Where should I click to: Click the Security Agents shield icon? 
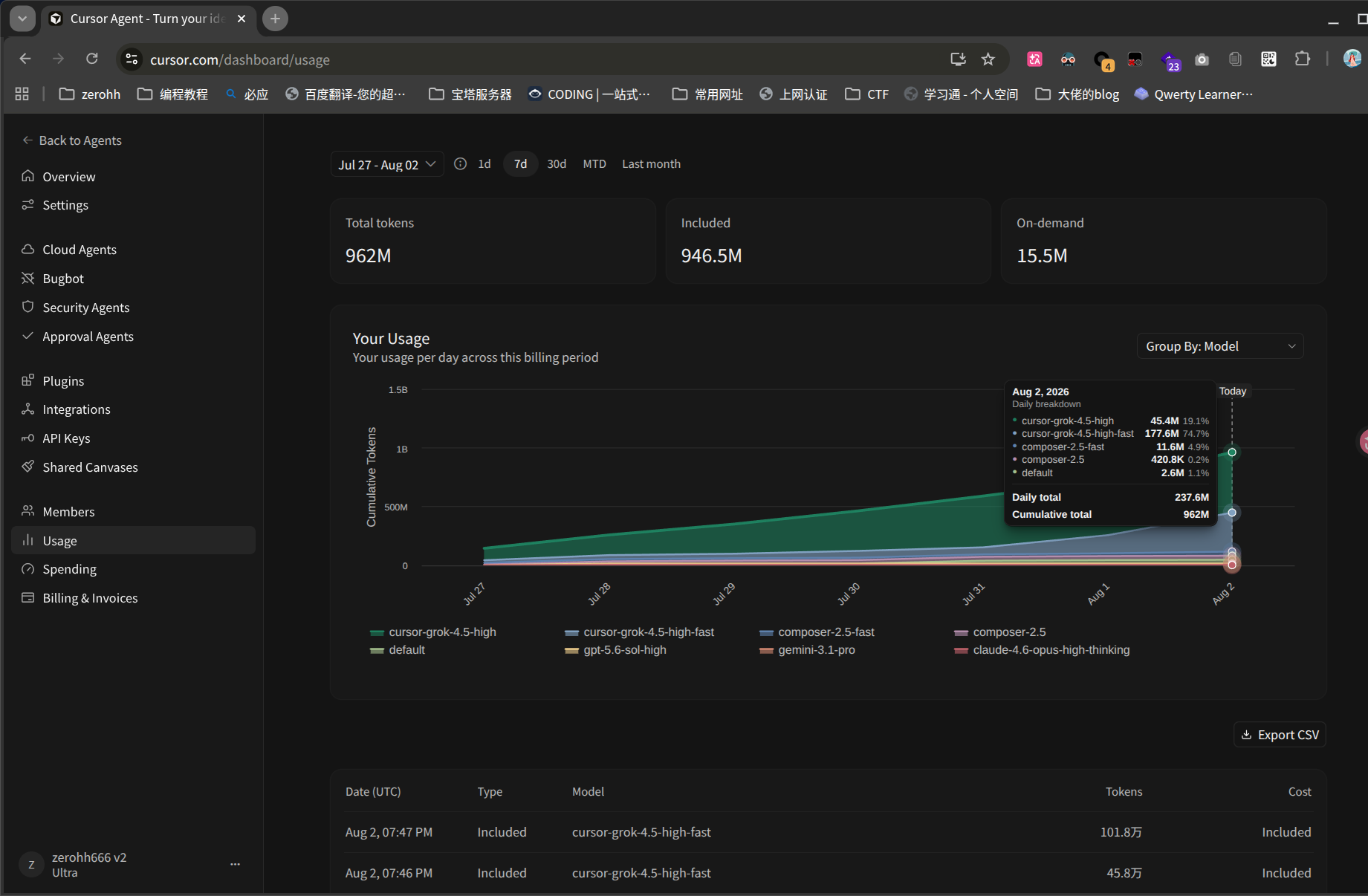pos(28,307)
